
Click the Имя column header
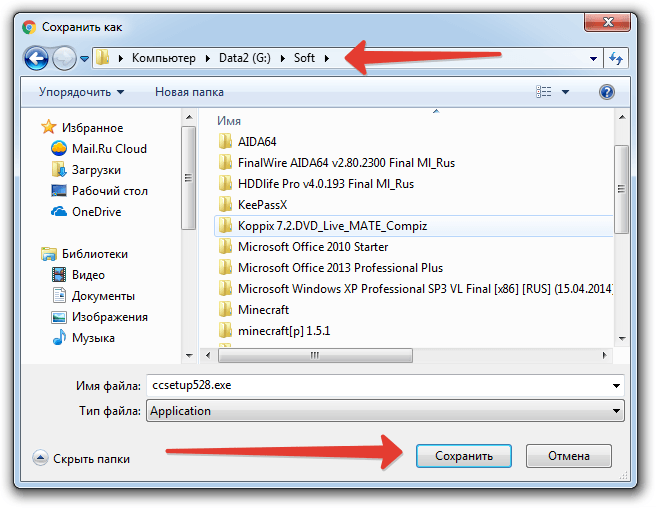[229, 121]
